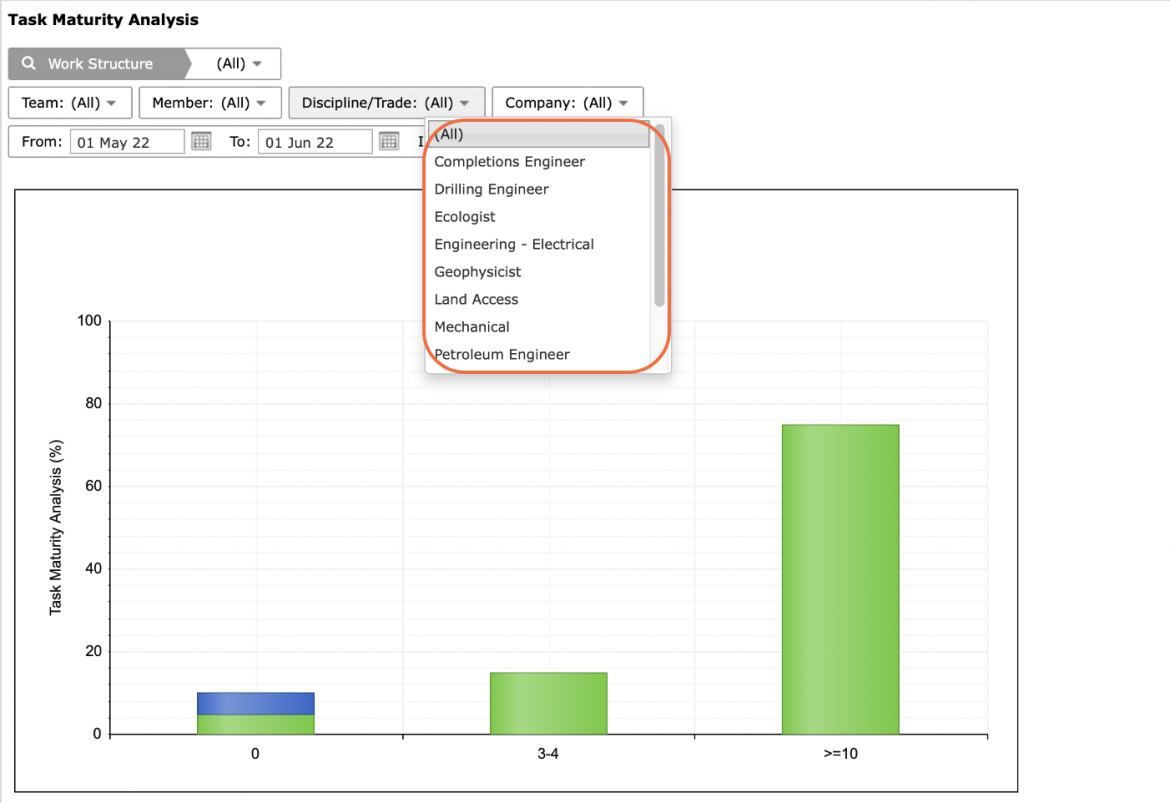1170x803 pixels.
Task: Select Ecologist discipline option
Action: (539, 217)
